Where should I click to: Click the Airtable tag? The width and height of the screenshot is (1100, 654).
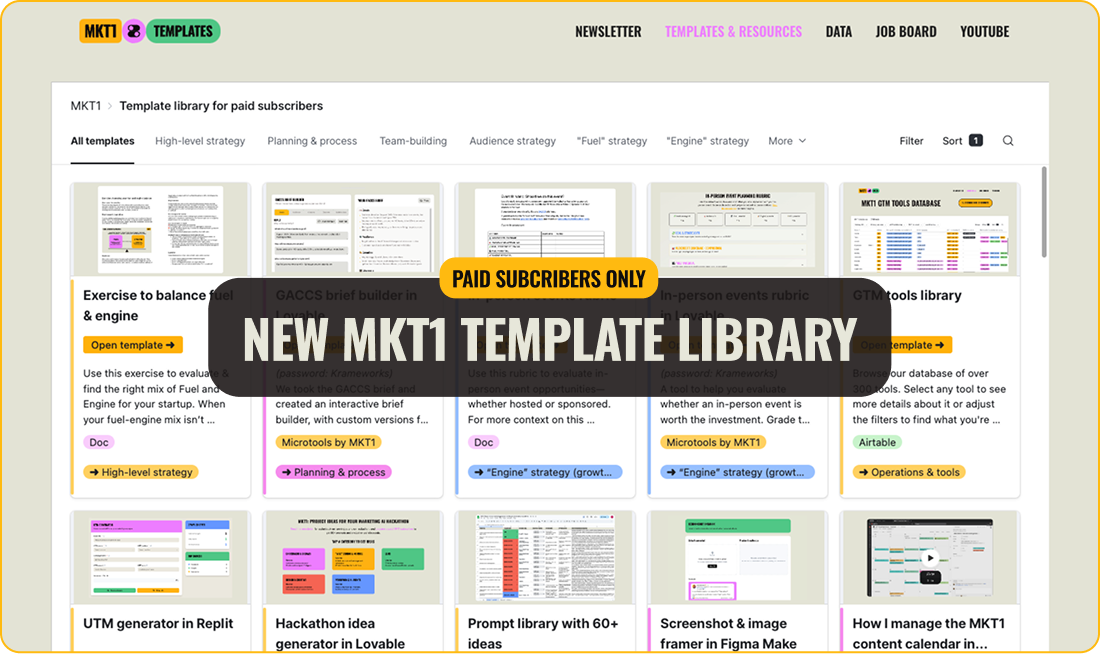877,442
